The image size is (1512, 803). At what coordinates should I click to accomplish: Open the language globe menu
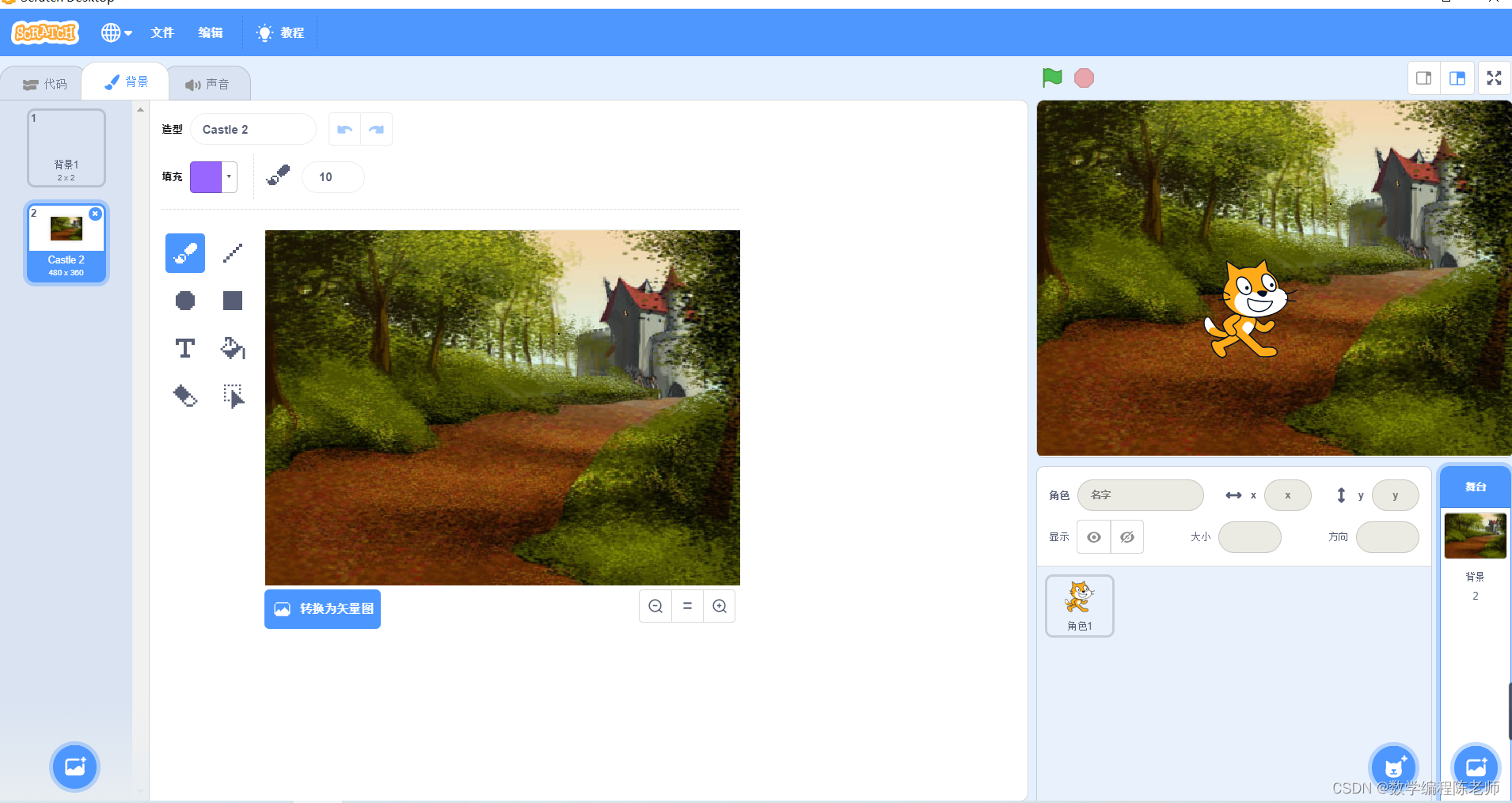click(x=116, y=32)
